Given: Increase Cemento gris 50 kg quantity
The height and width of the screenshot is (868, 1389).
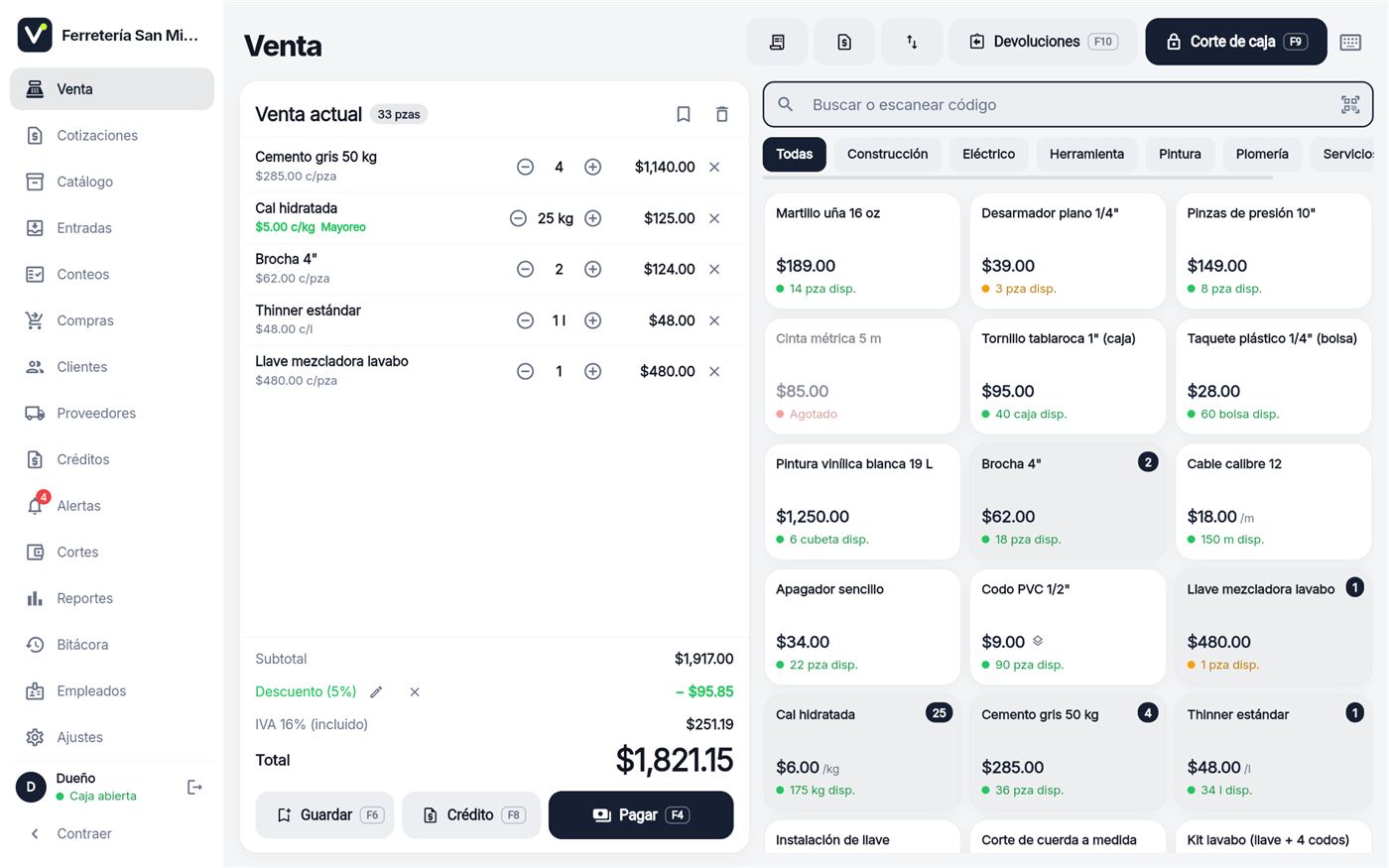Looking at the screenshot, I should coord(592,167).
